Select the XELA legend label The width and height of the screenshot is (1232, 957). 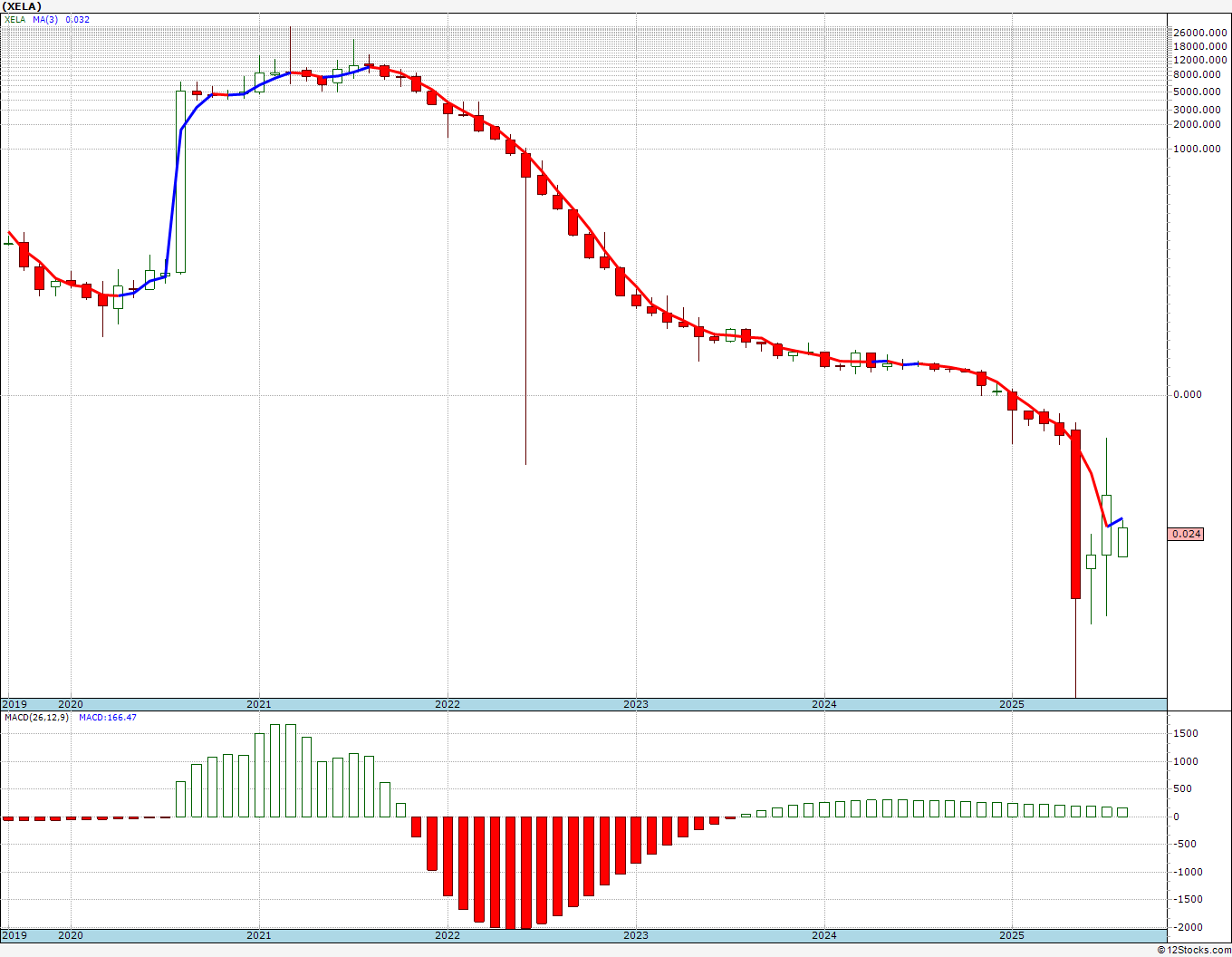15,19
